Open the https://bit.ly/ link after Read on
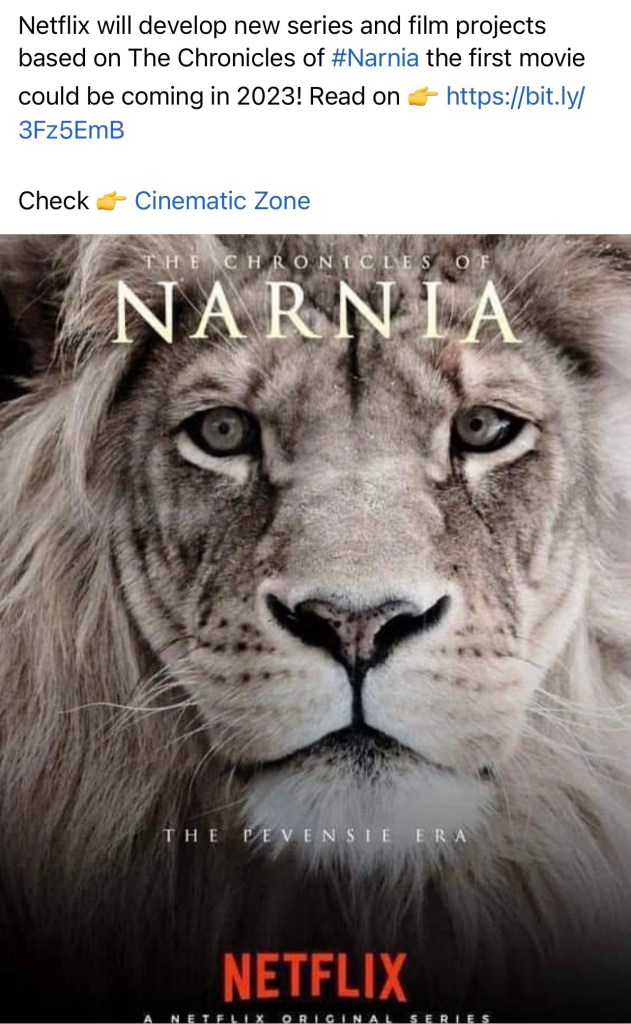The width and height of the screenshot is (631, 1024). (x=515, y=97)
